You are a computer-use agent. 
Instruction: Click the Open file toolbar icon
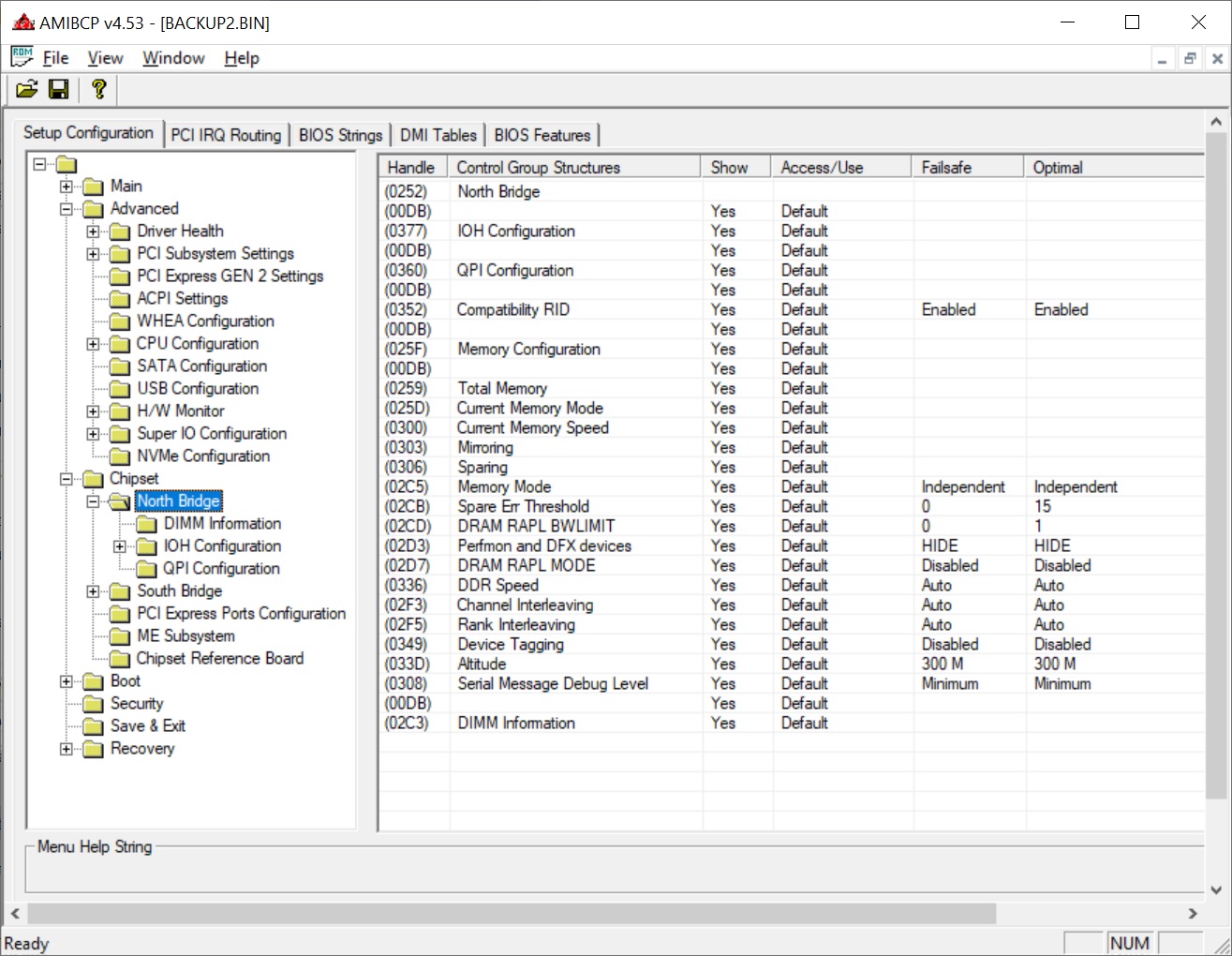point(27,89)
